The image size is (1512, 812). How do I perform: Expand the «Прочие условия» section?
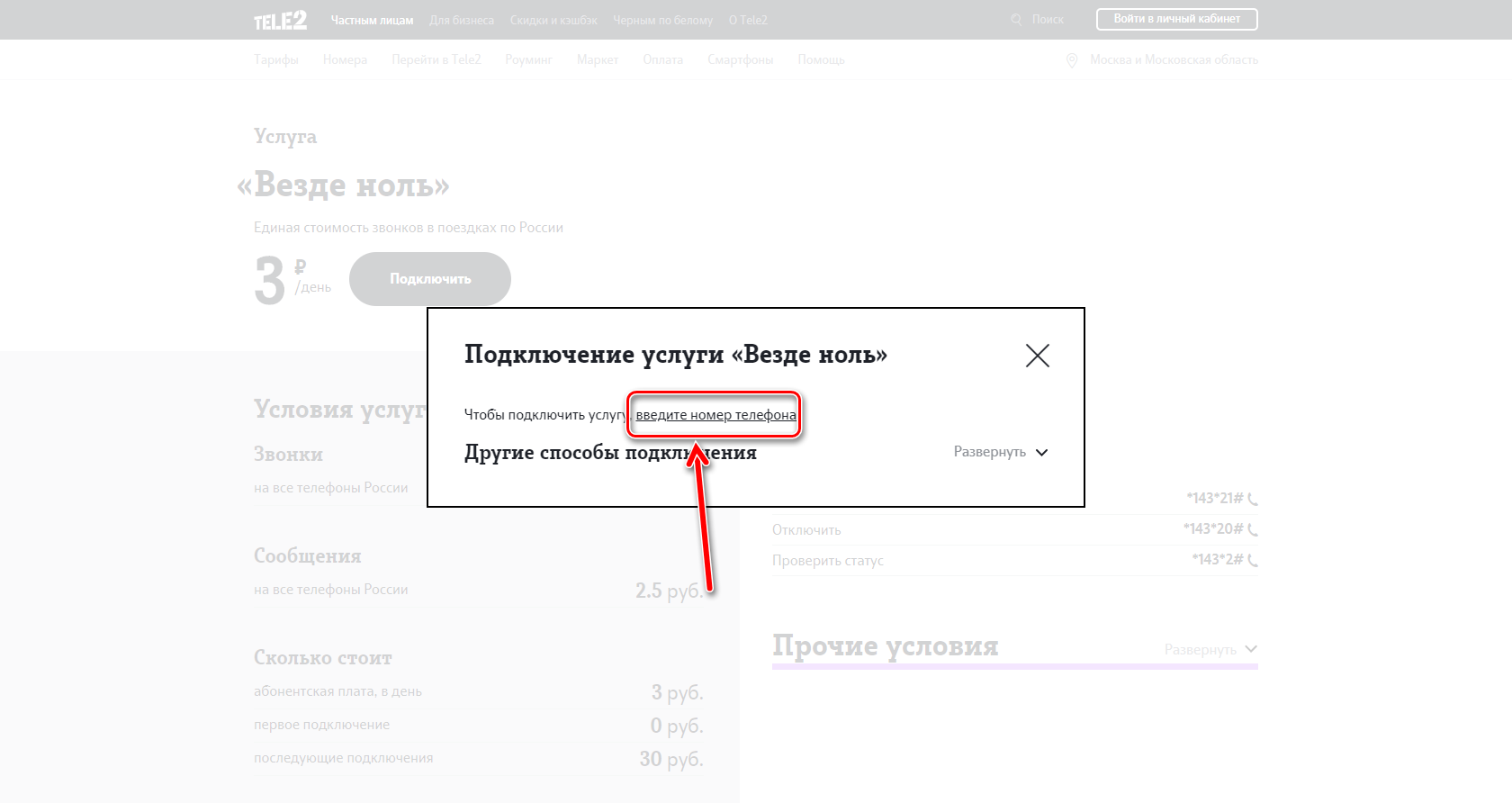point(1210,649)
